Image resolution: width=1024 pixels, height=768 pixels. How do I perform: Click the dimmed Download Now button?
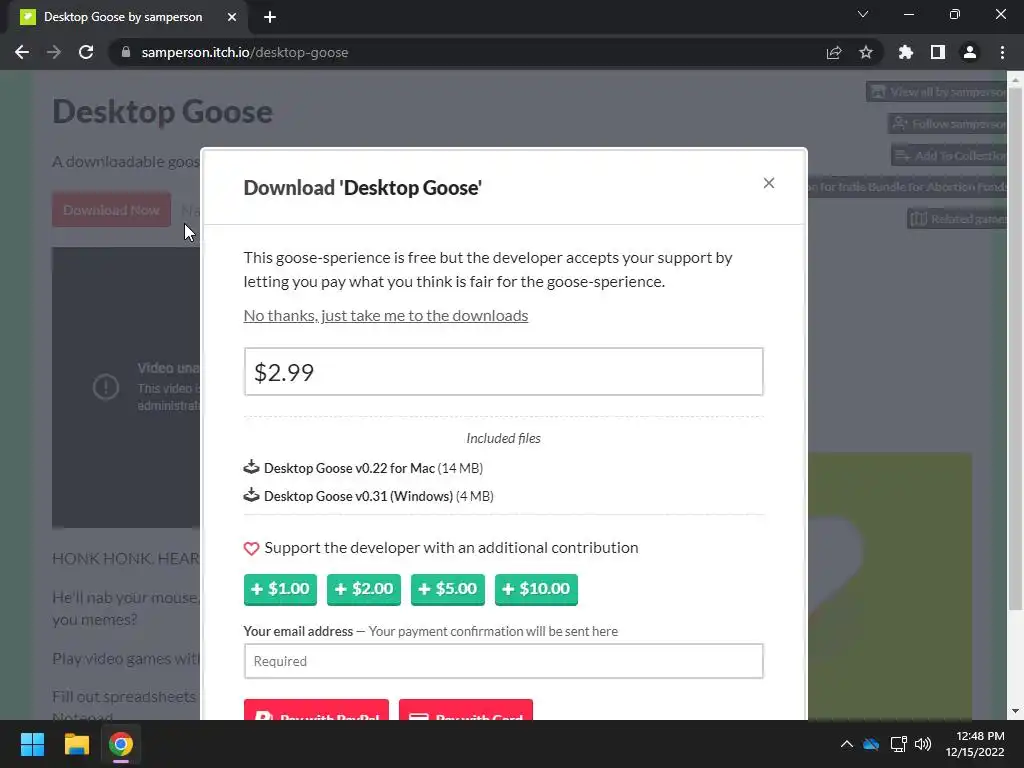[111, 210]
